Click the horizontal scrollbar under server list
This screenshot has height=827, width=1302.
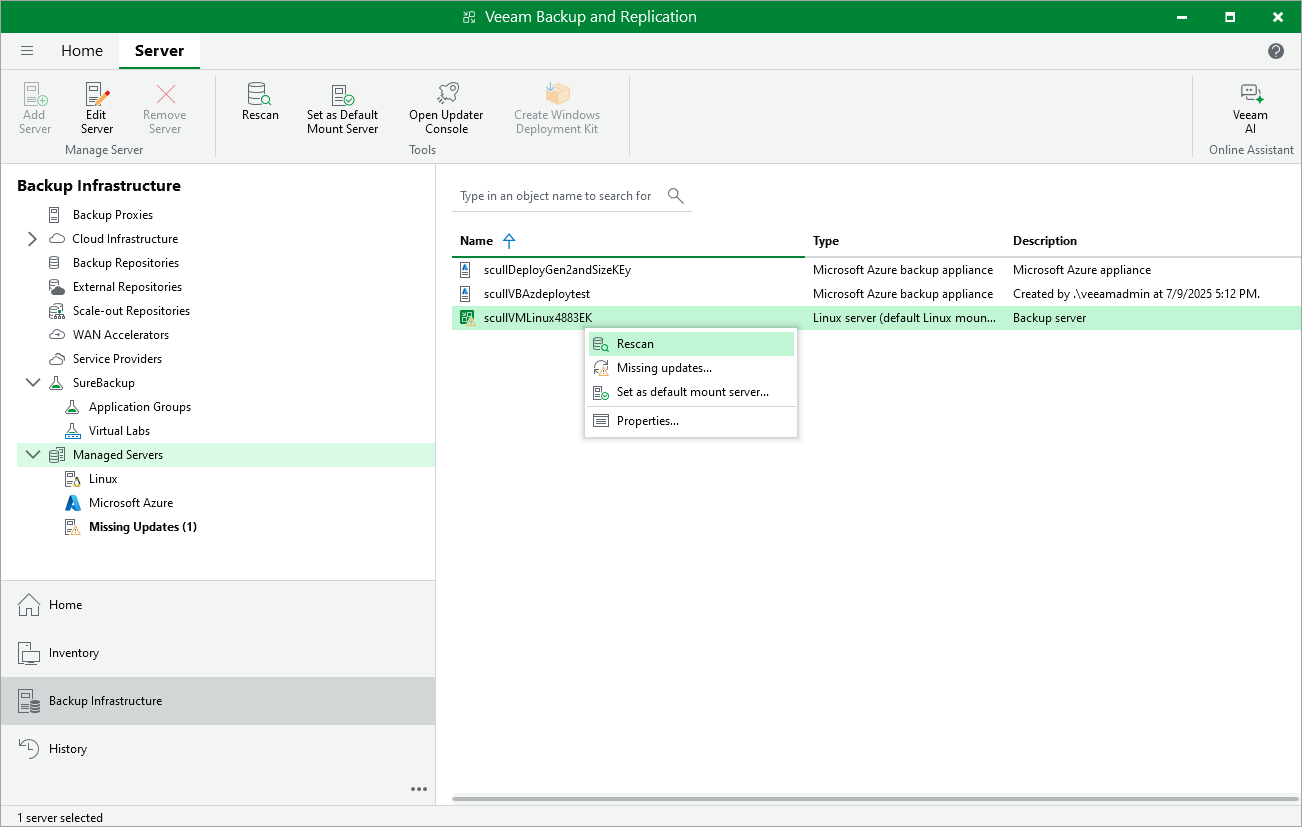pyautogui.click(x=876, y=799)
